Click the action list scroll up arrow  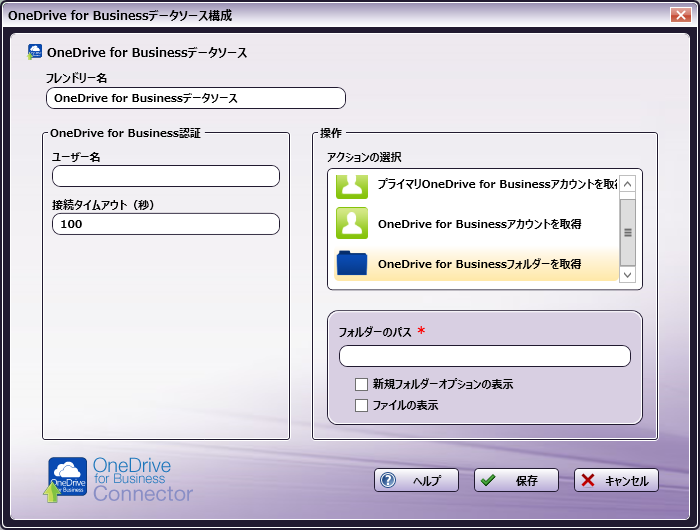627,184
